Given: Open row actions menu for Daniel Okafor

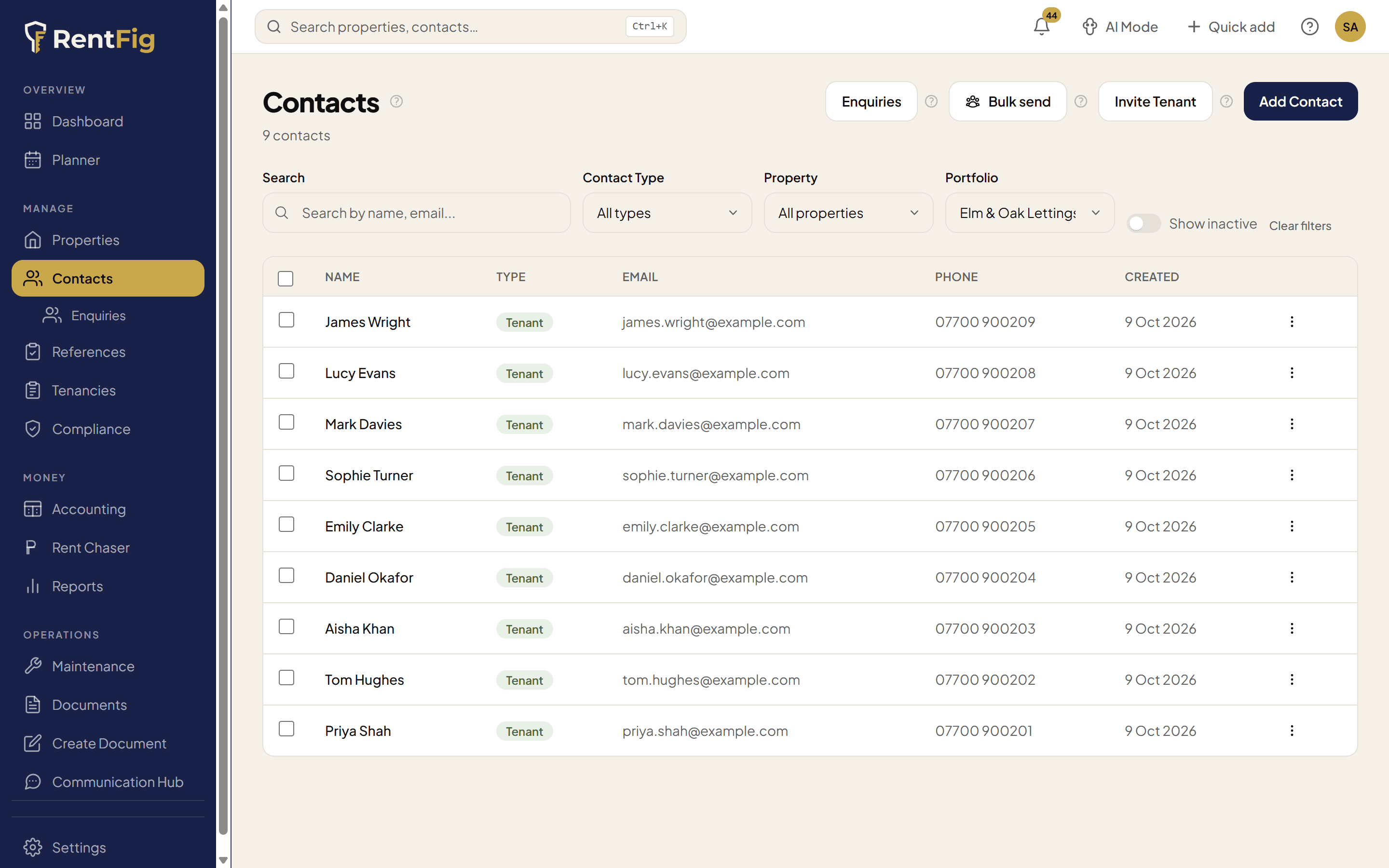Looking at the screenshot, I should [1292, 578].
